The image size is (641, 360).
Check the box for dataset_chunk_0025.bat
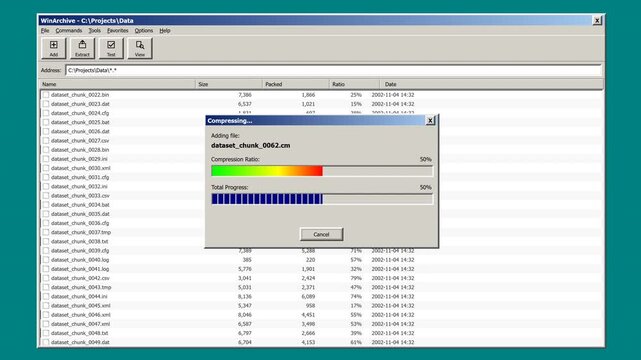pyautogui.click(x=46, y=122)
